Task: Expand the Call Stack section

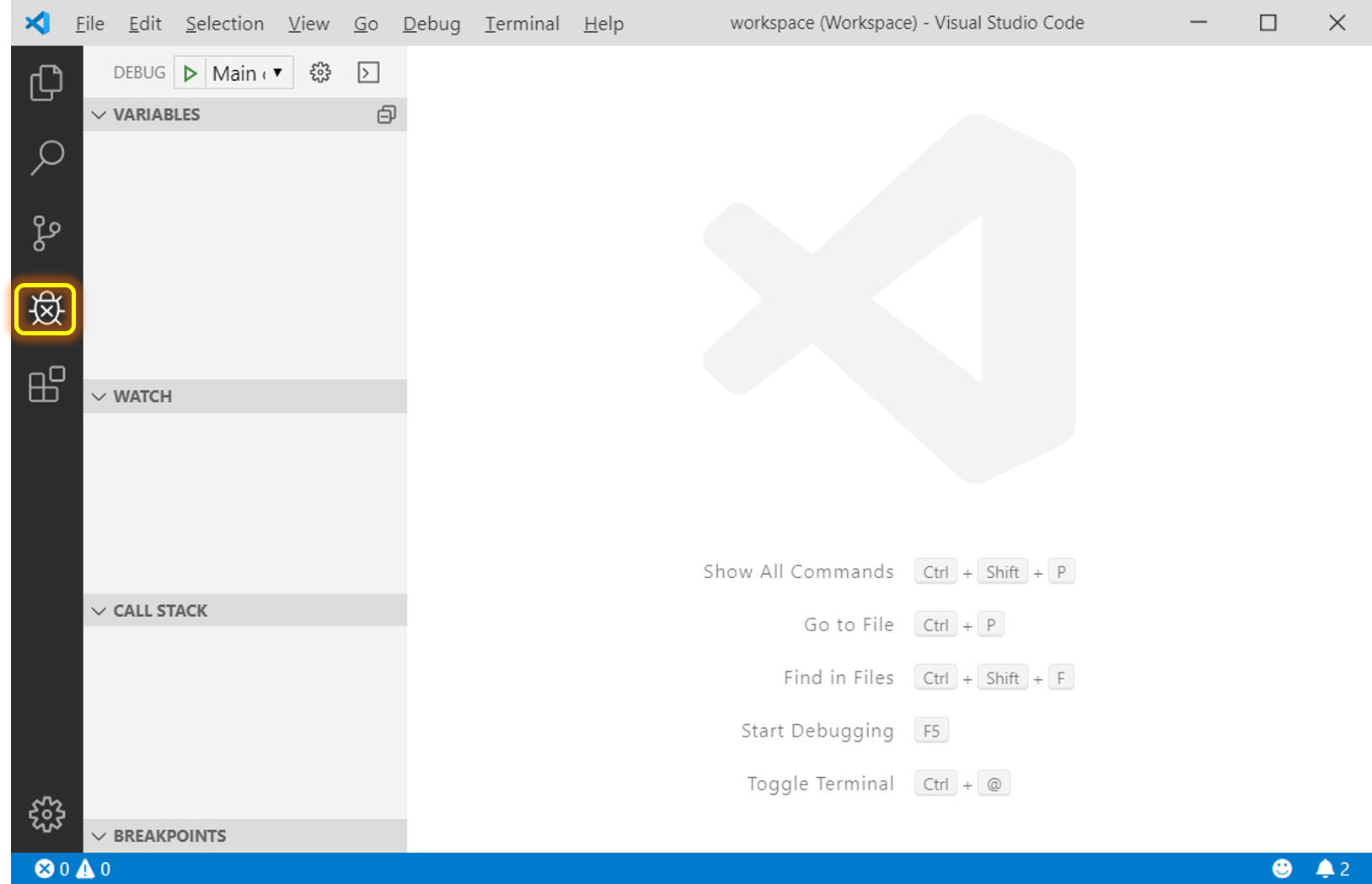Action: pyautogui.click(x=99, y=610)
